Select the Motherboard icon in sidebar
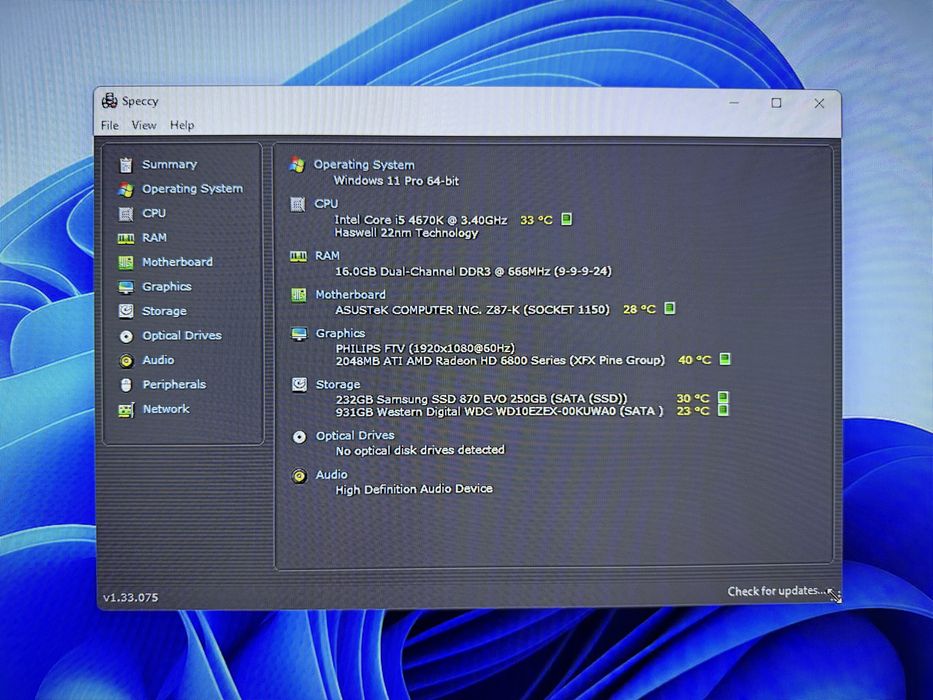The width and height of the screenshot is (933, 700). click(126, 262)
